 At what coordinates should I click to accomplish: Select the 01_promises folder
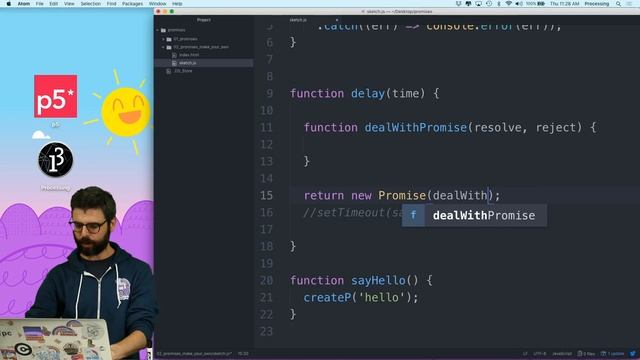click(x=185, y=39)
